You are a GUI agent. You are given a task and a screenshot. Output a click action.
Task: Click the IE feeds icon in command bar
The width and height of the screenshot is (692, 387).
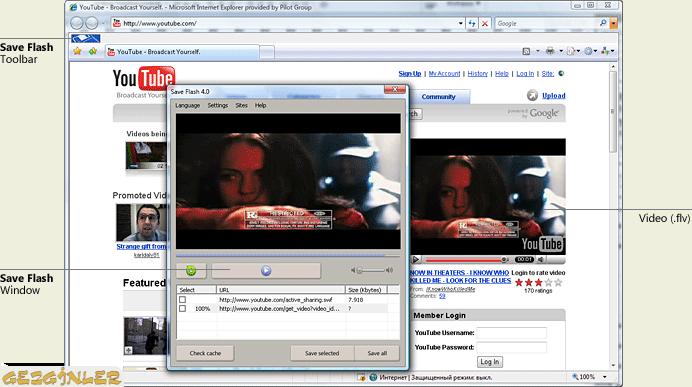click(x=526, y=51)
